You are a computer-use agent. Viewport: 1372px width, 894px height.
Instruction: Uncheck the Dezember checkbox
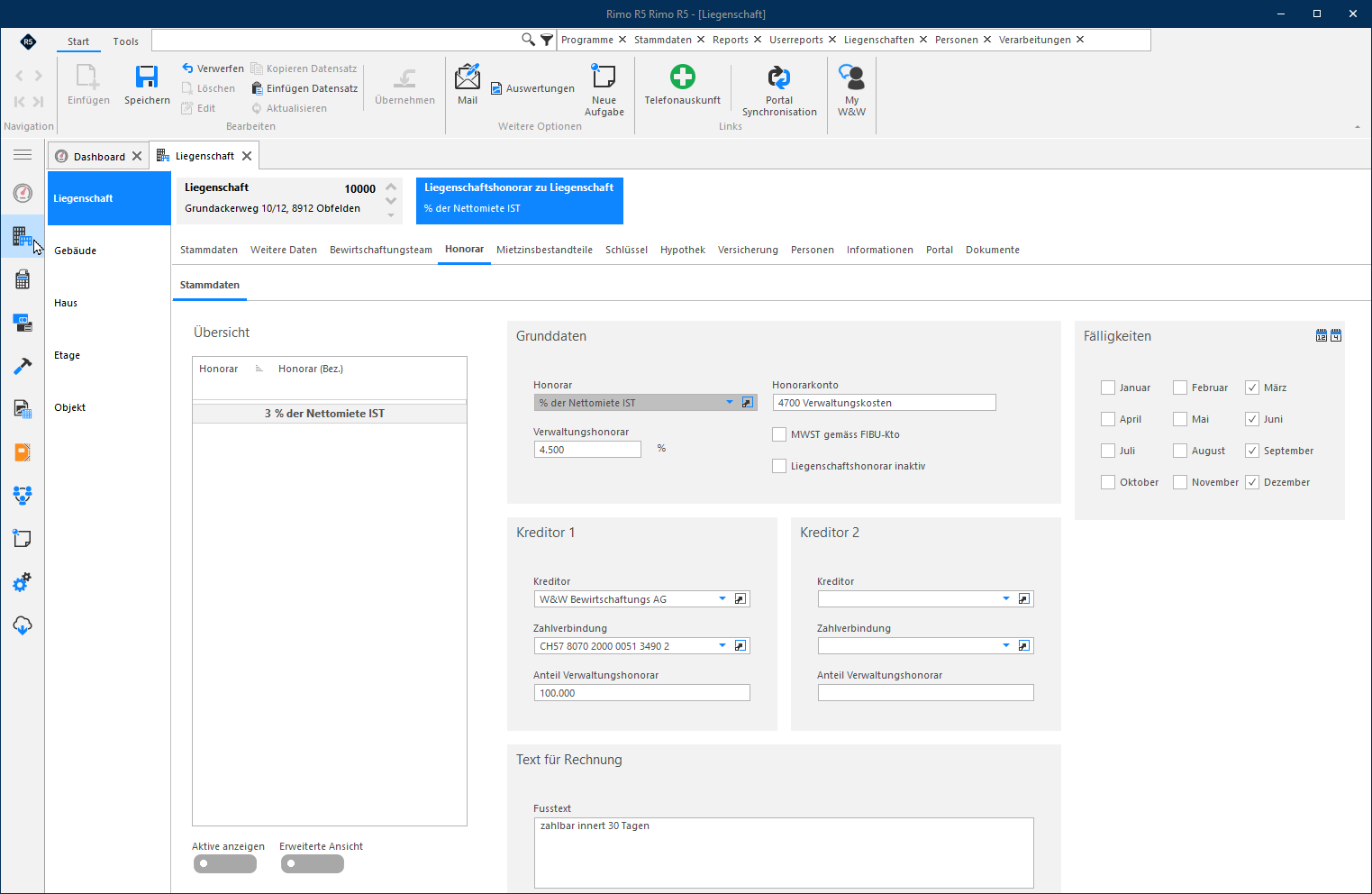(1252, 482)
